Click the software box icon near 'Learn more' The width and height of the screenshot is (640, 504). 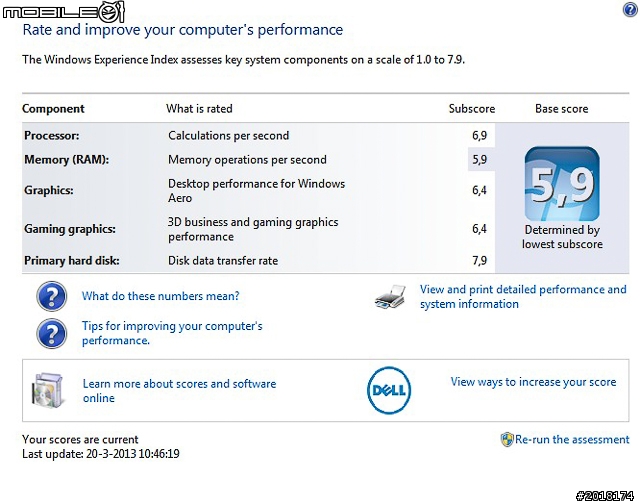48,390
